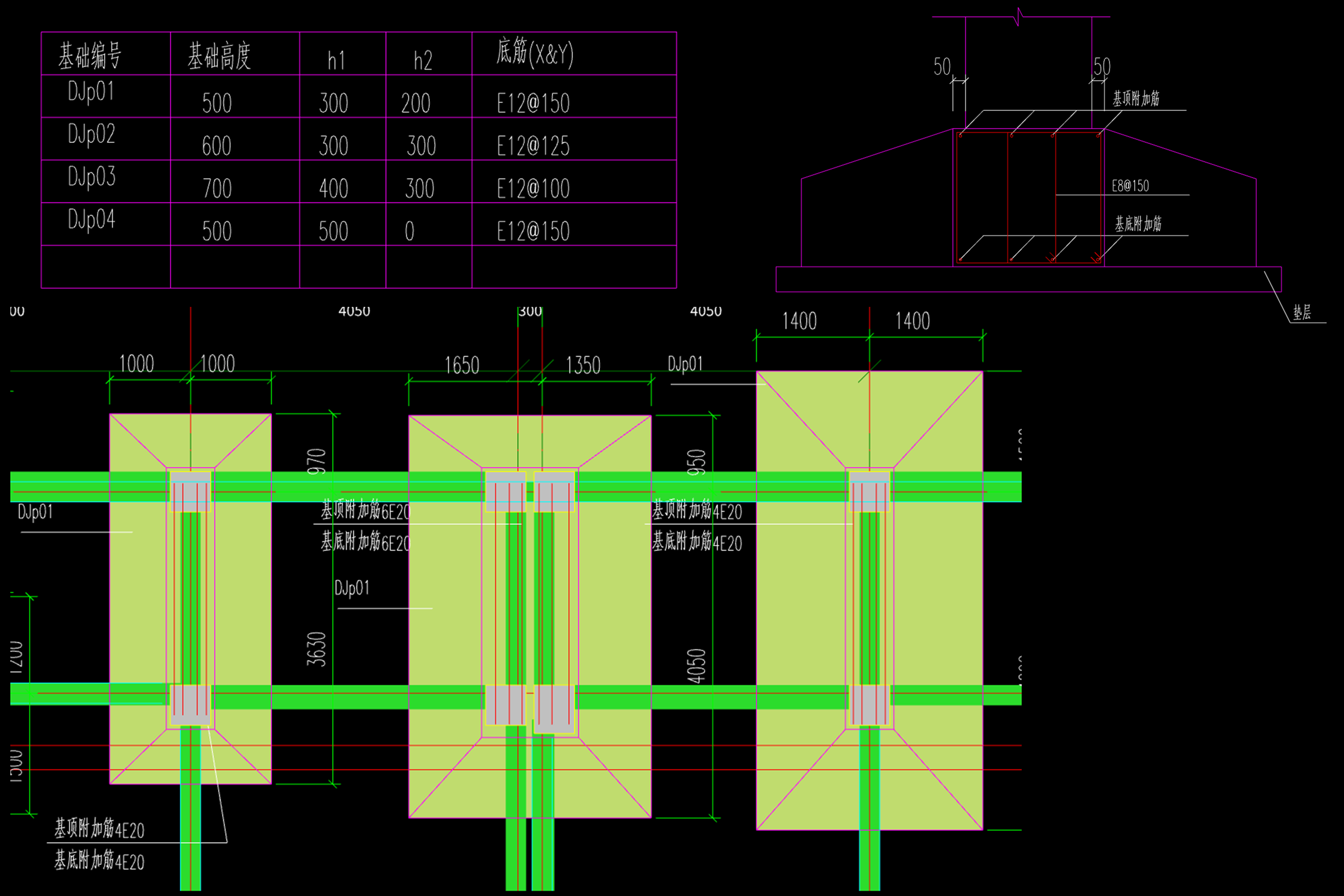The width and height of the screenshot is (1344, 896).
Task: Click the DJp01 label below 基底附加筋6E20
Action: (352, 589)
